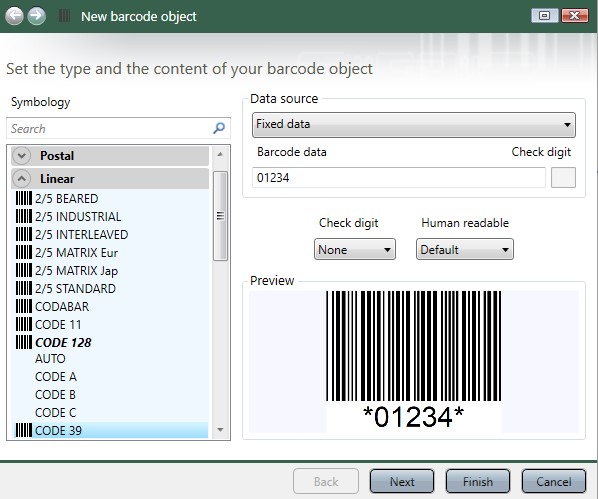Click barcode icon beside CODABAR

(24, 306)
